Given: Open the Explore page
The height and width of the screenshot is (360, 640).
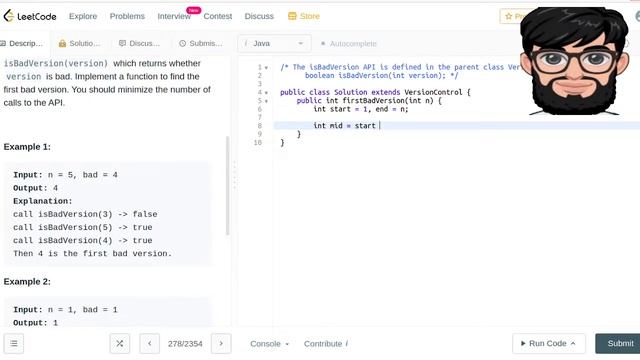Looking at the screenshot, I should click(83, 16).
